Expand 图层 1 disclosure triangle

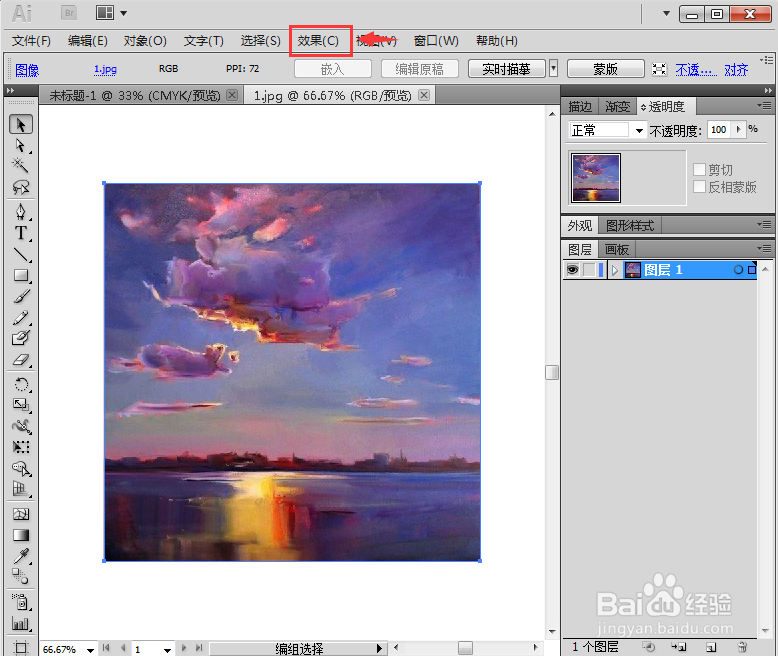[614, 270]
